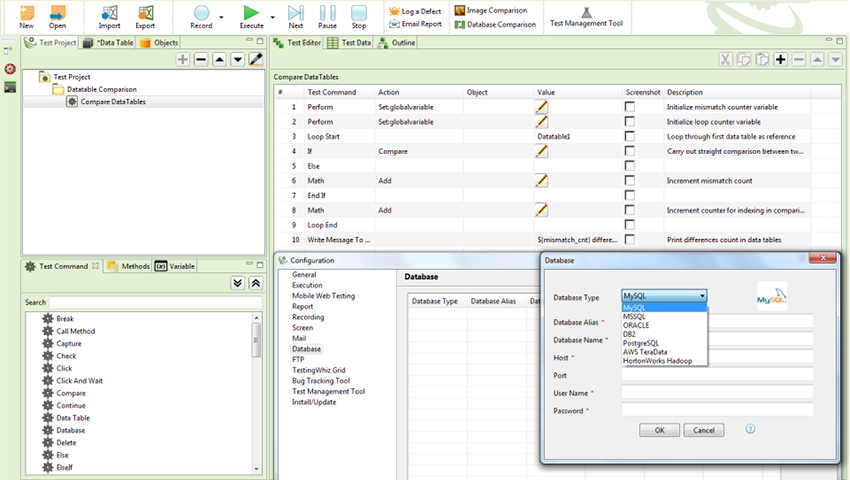Click the Port input field
Viewport: 850px width, 480px height.
coord(717,376)
